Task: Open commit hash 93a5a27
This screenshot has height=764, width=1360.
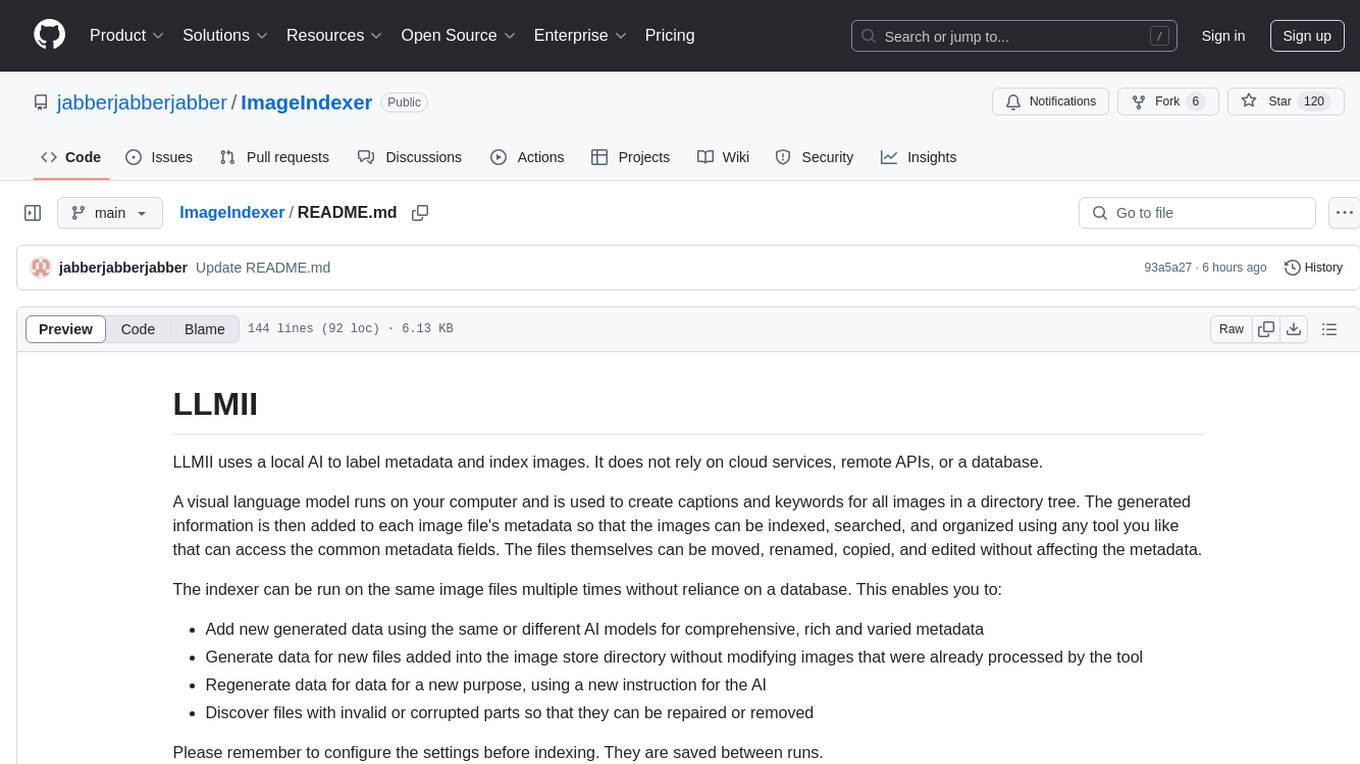Action: (1168, 267)
